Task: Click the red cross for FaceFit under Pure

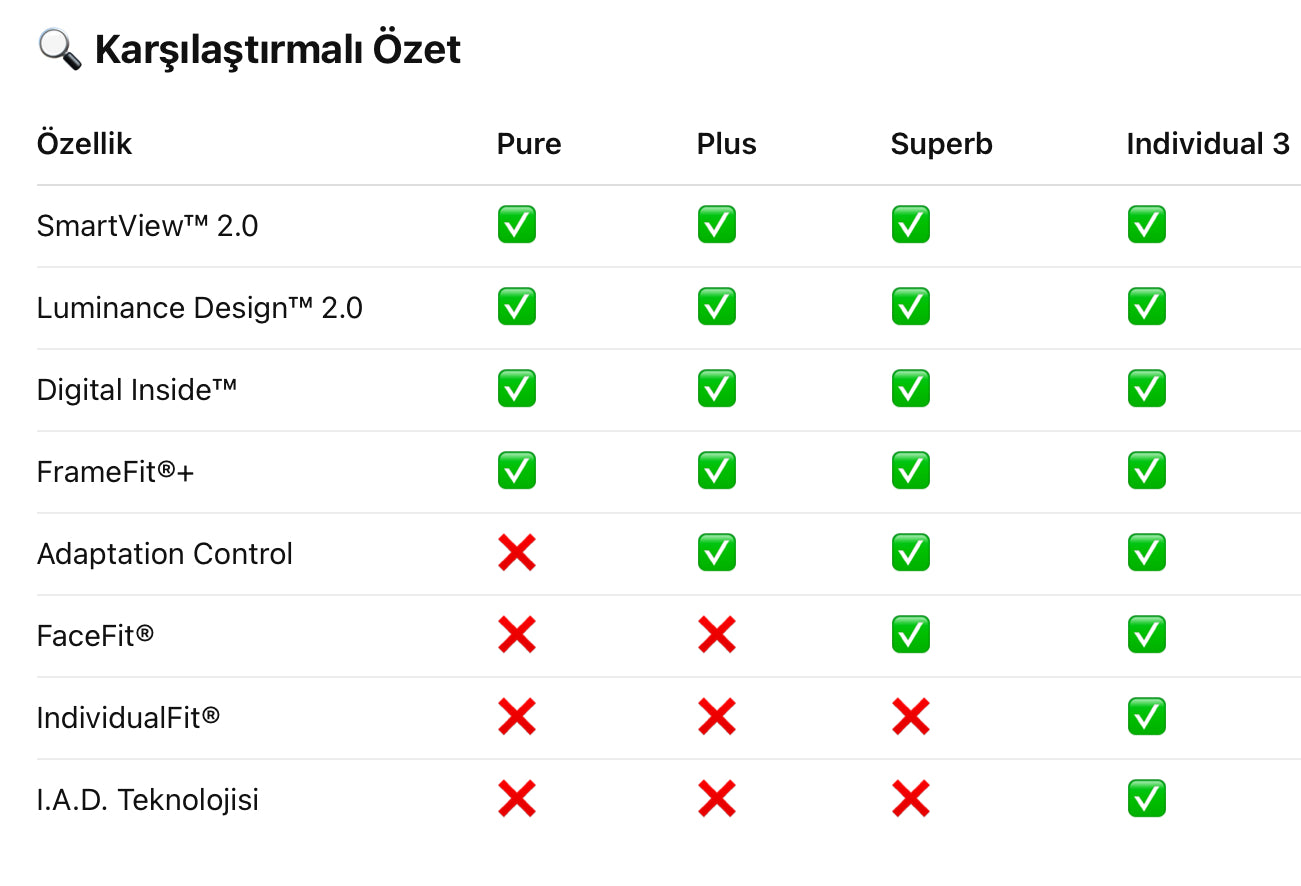Action: click(x=516, y=635)
